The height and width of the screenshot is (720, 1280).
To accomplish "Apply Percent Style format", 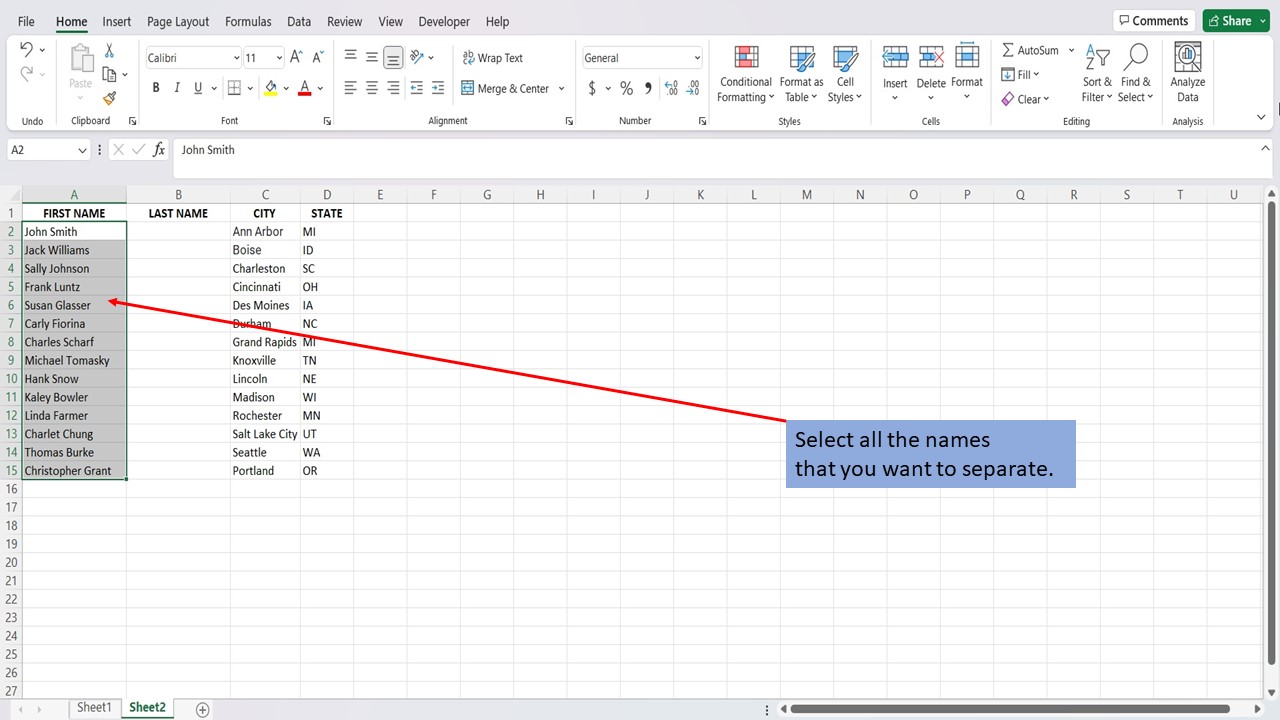I will click(x=626, y=88).
